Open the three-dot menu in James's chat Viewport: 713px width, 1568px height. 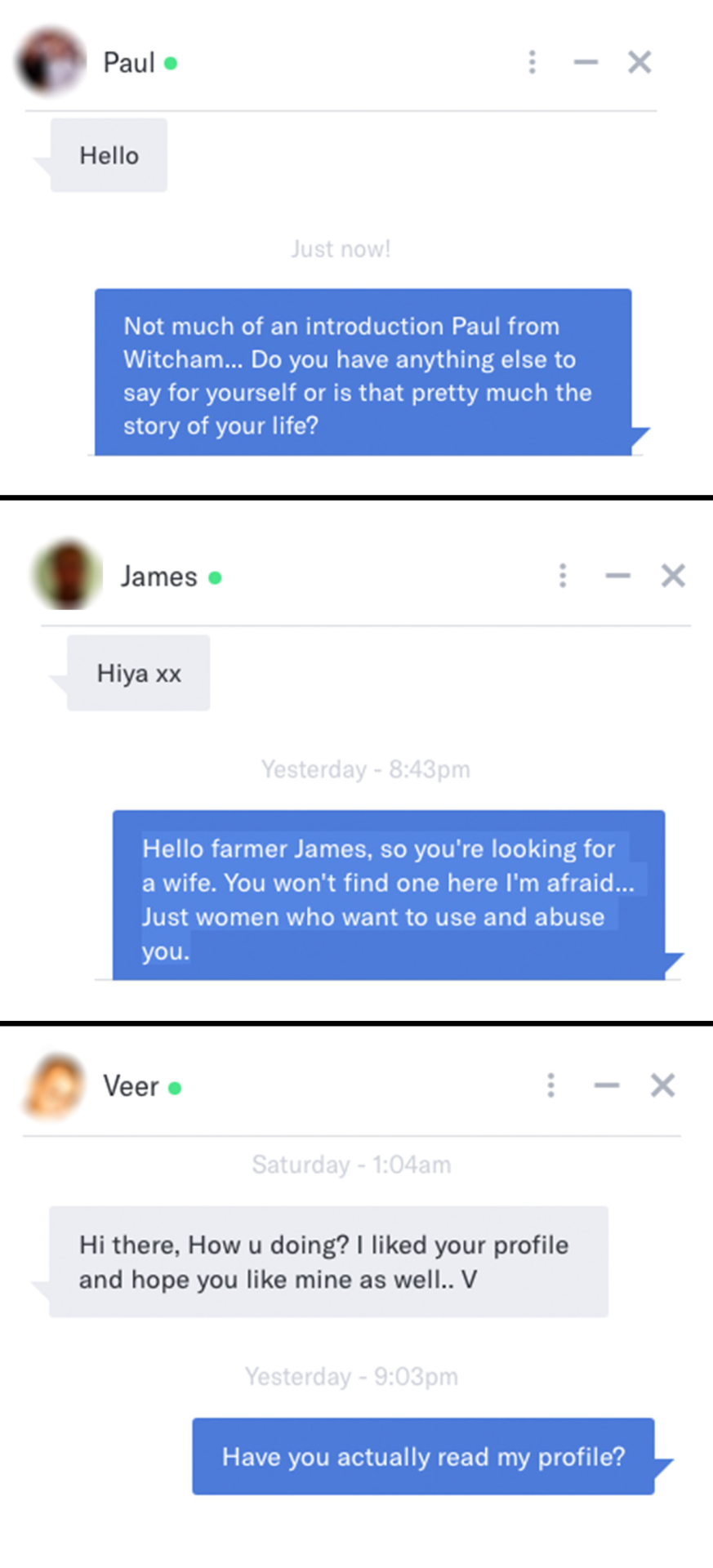[x=563, y=576]
